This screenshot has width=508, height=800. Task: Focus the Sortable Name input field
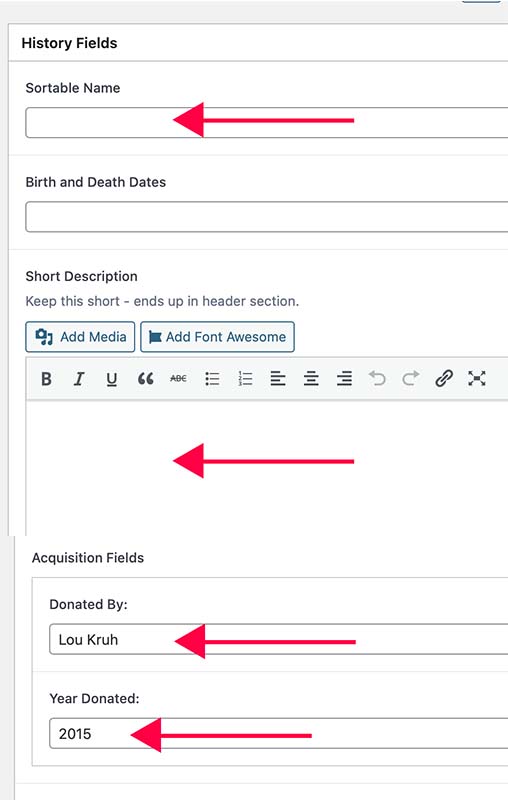pyautogui.click(x=267, y=122)
